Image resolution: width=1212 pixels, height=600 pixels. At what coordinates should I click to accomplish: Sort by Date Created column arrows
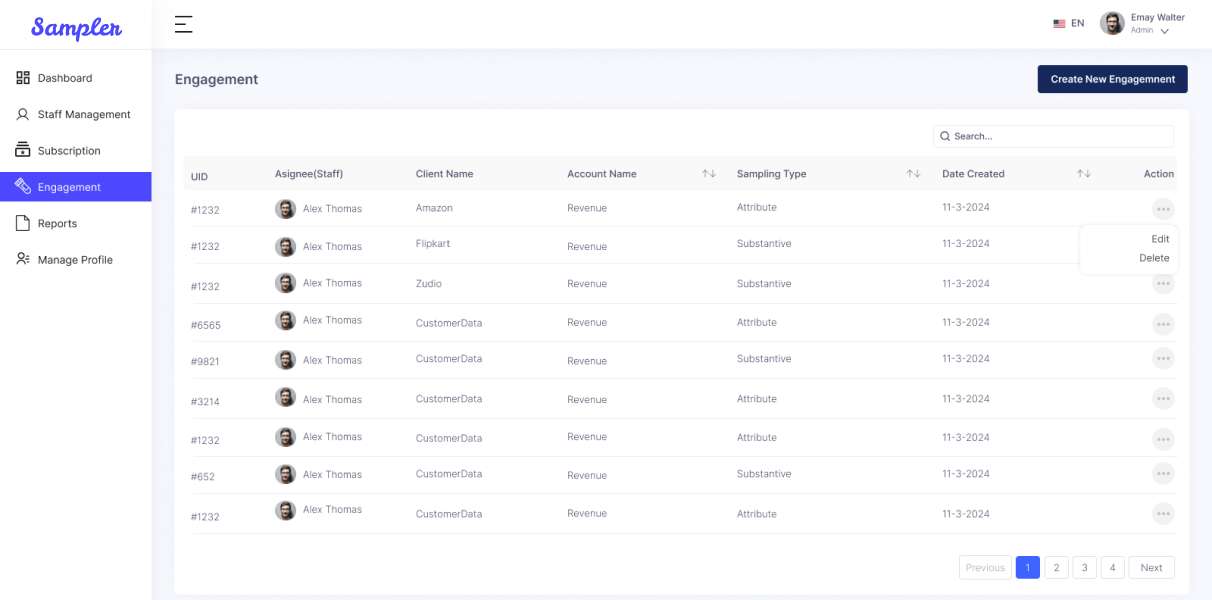tap(1083, 174)
